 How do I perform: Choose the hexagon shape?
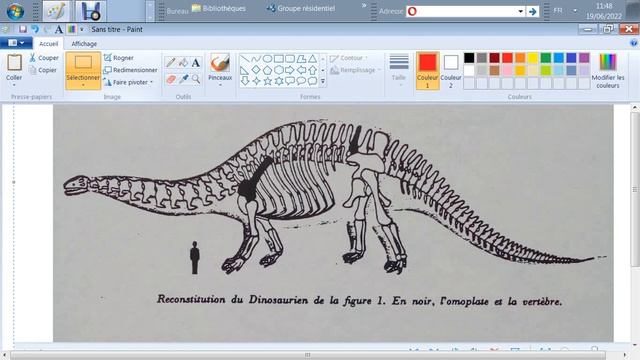coord(279,70)
